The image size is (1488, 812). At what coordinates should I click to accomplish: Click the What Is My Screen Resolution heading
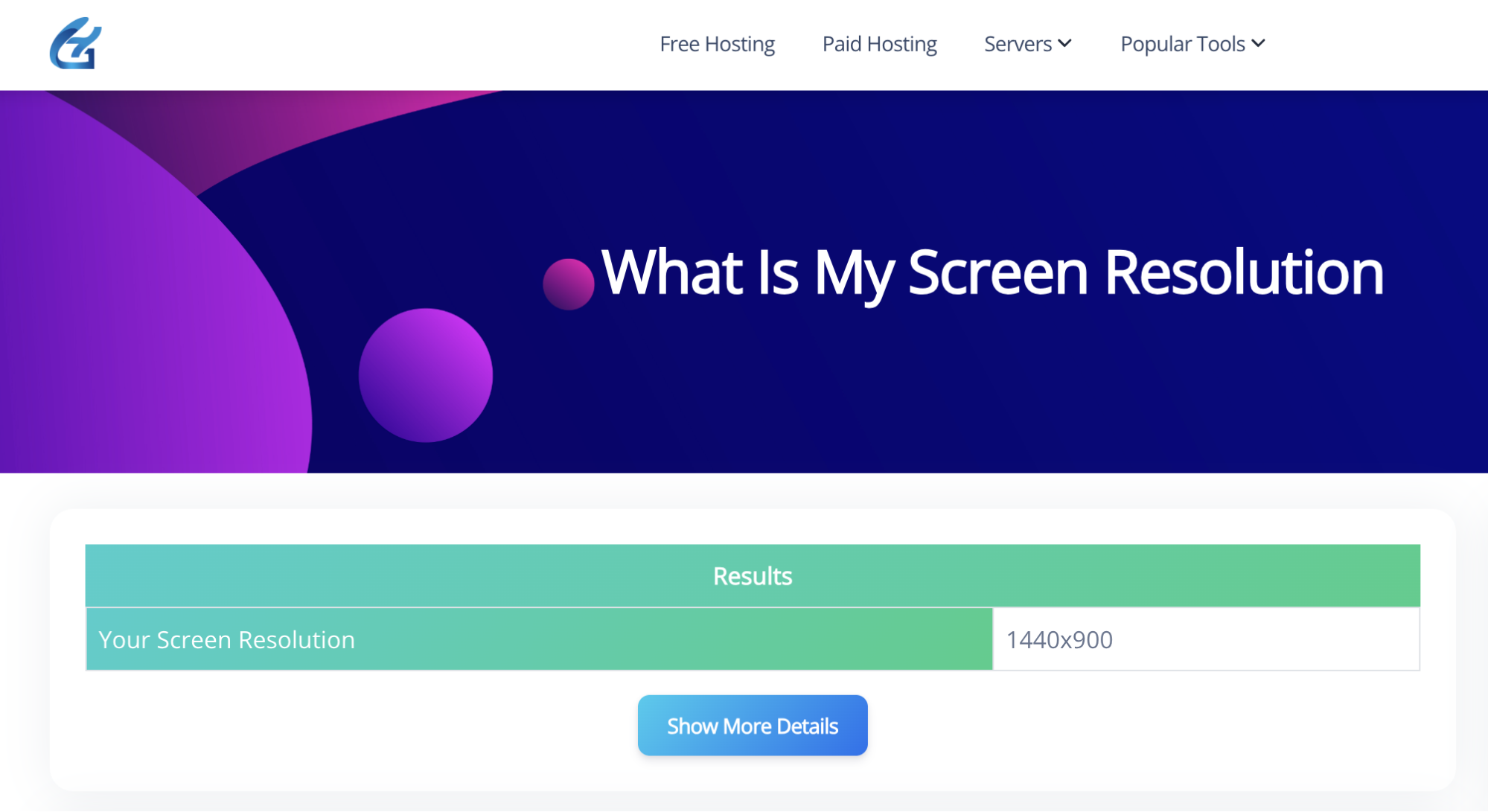pyautogui.click(x=991, y=272)
